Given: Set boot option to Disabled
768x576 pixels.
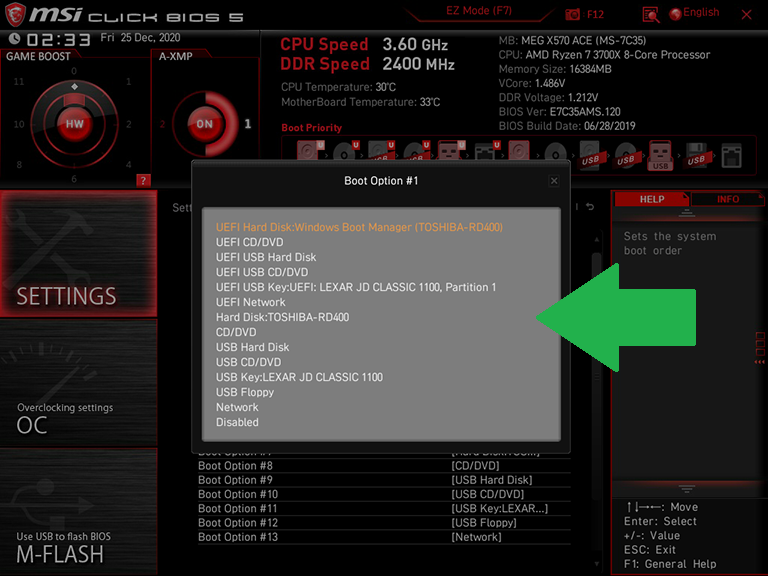Looking at the screenshot, I should point(237,422).
